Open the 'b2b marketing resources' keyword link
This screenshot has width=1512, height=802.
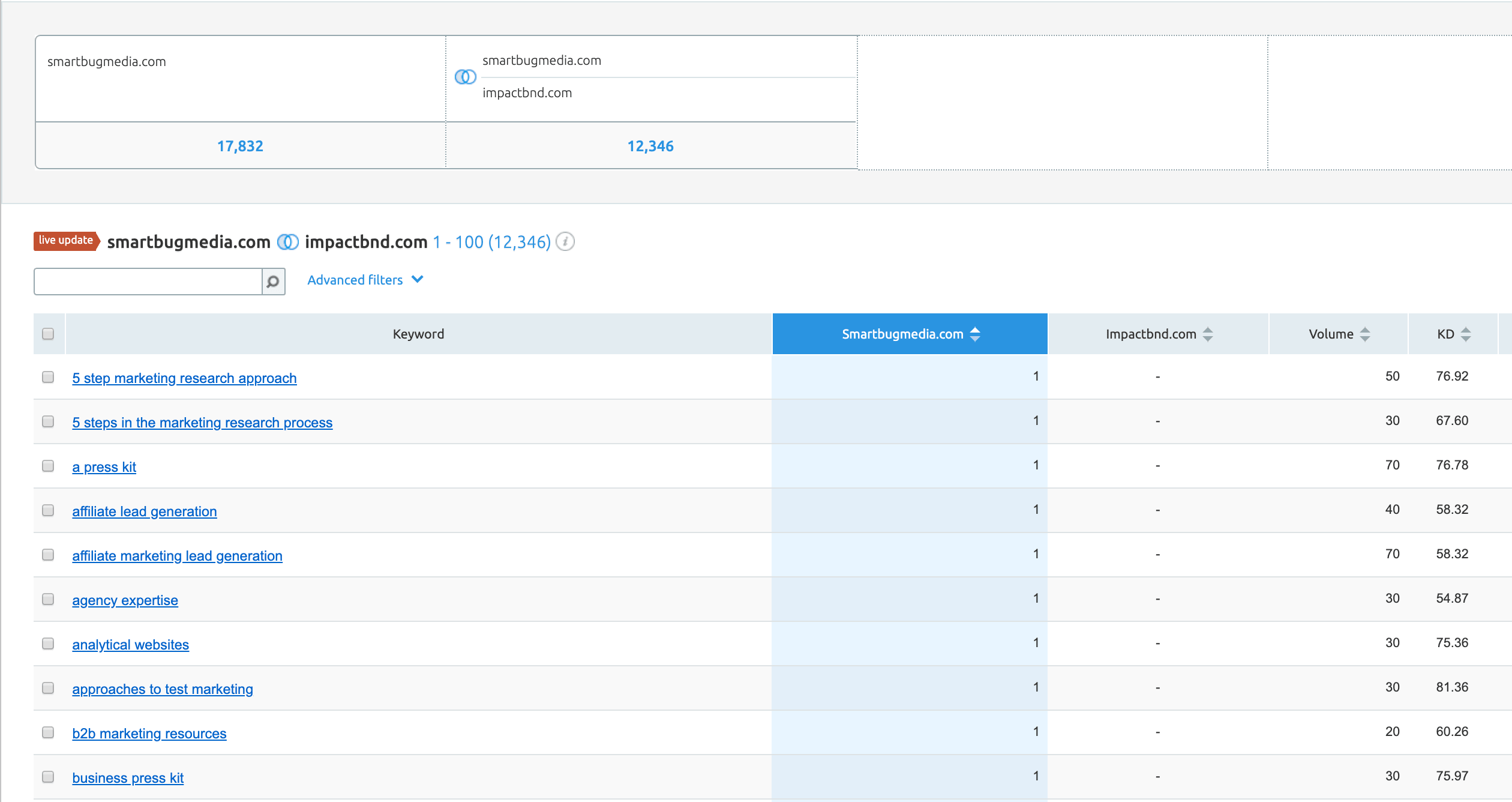click(149, 734)
